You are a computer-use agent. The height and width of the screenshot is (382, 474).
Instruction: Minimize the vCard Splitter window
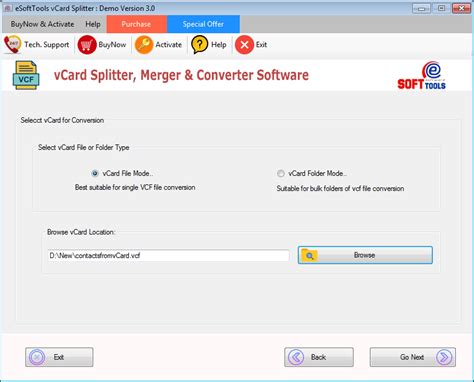pyautogui.click(x=421, y=8)
